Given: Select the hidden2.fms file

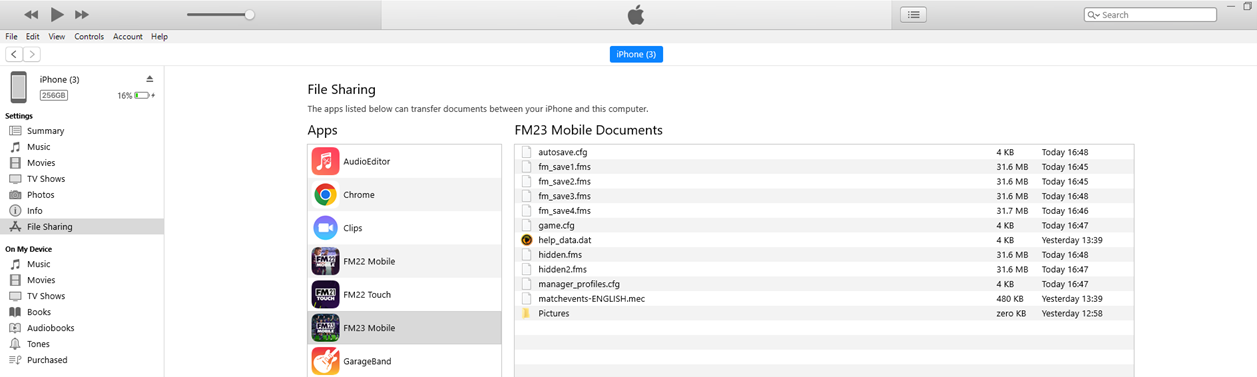Looking at the screenshot, I should coord(824,270).
